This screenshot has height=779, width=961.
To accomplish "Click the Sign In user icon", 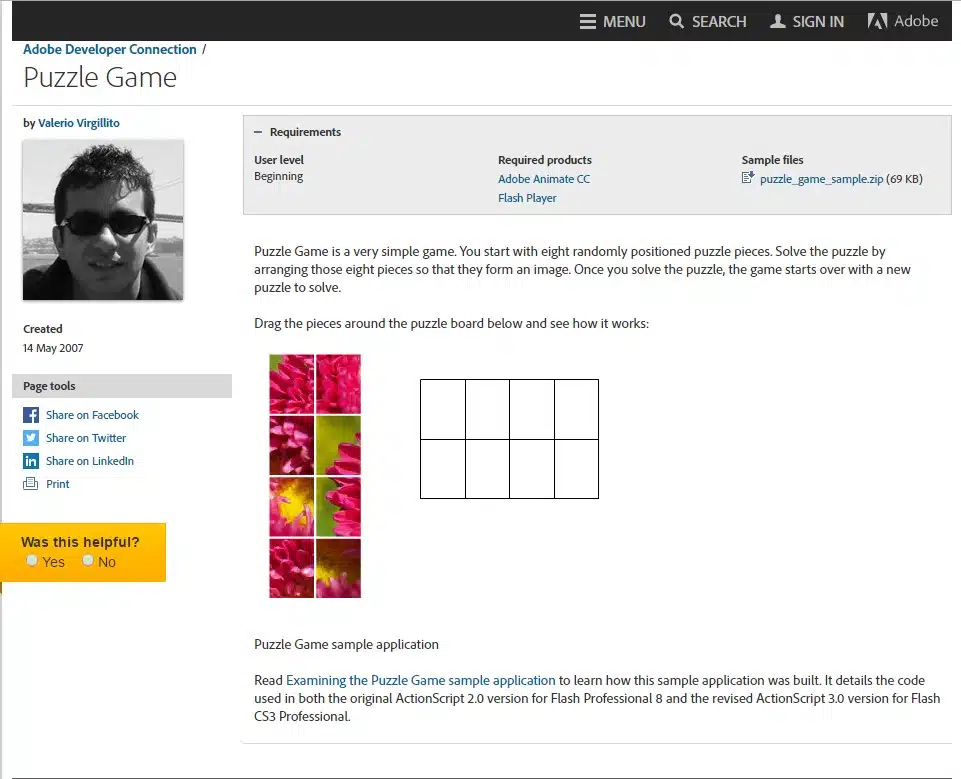I will [x=778, y=21].
